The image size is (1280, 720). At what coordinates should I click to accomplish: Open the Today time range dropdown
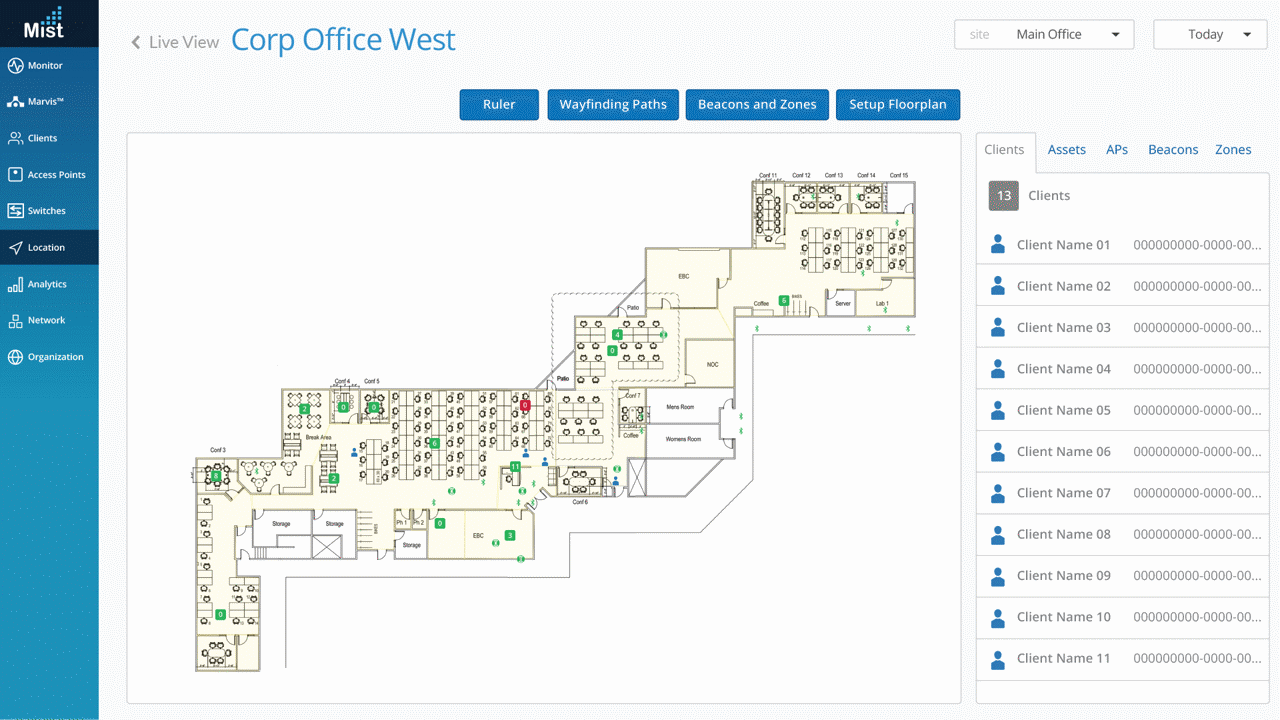click(x=1209, y=33)
